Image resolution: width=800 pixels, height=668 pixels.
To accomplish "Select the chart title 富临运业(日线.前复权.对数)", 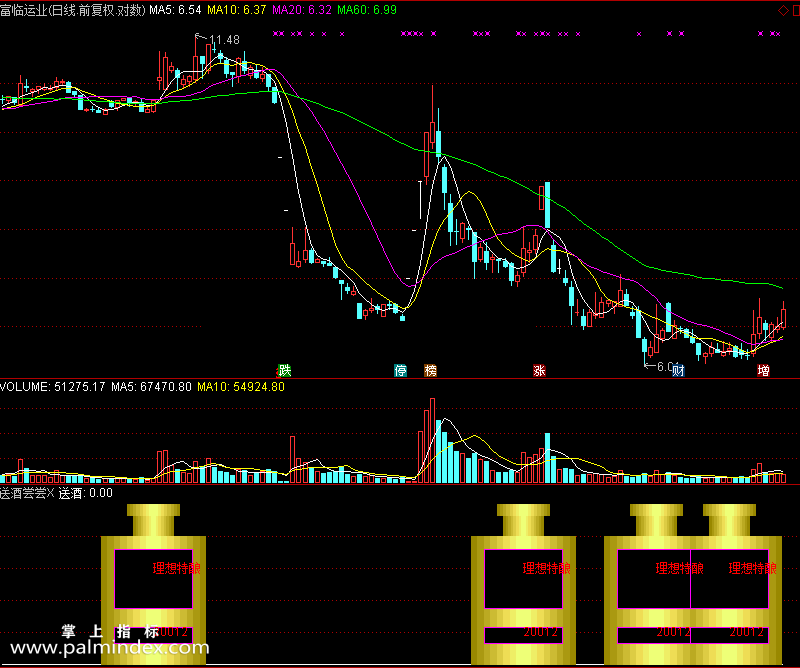I will 73,10.
